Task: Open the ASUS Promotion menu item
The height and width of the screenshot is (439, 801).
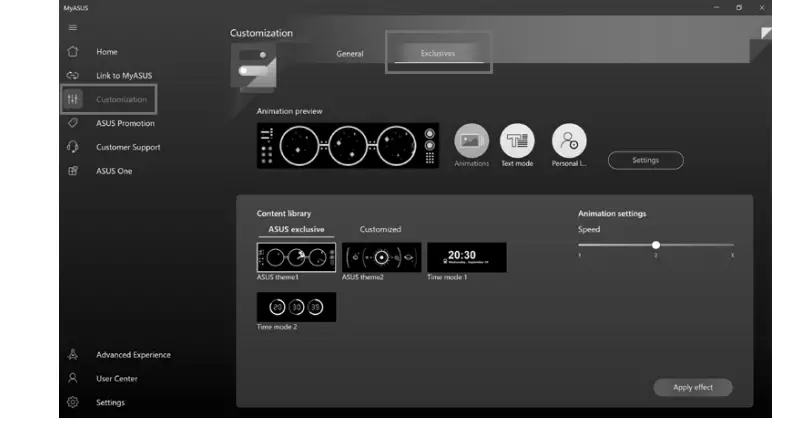Action: pos(125,123)
